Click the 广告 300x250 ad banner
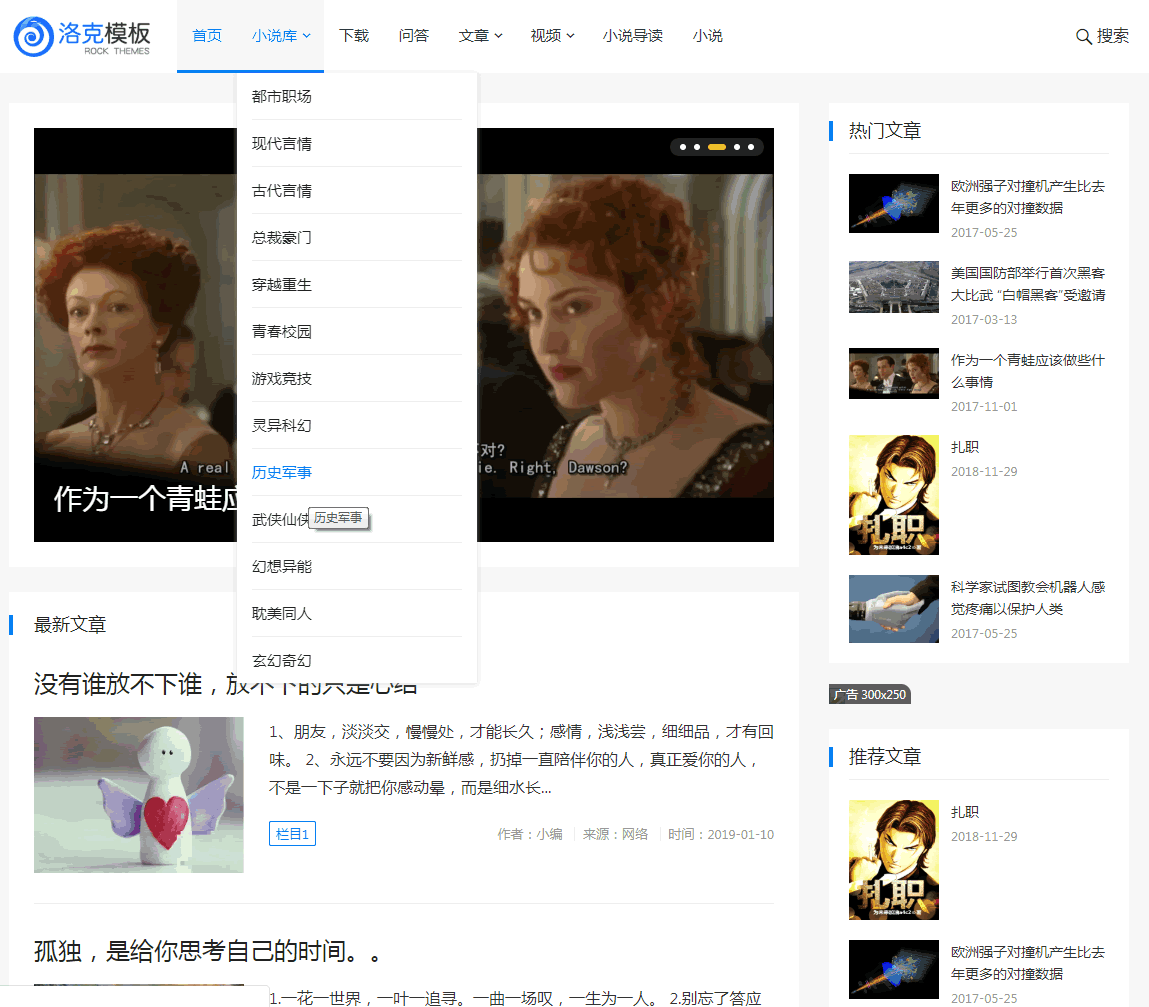The width and height of the screenshot is (1149, 1007). 870,694
